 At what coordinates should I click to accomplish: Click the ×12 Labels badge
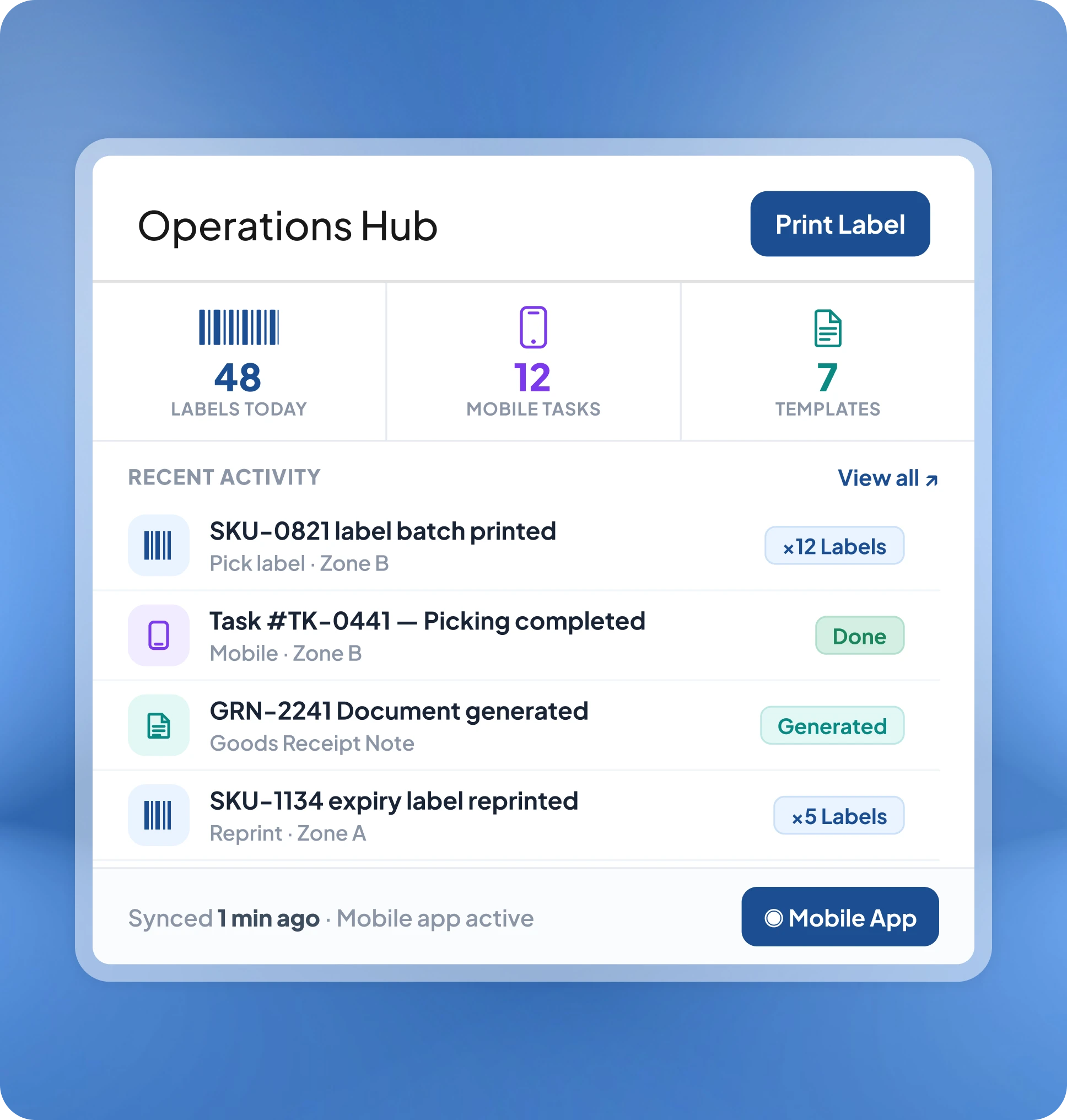click(834, 546)
